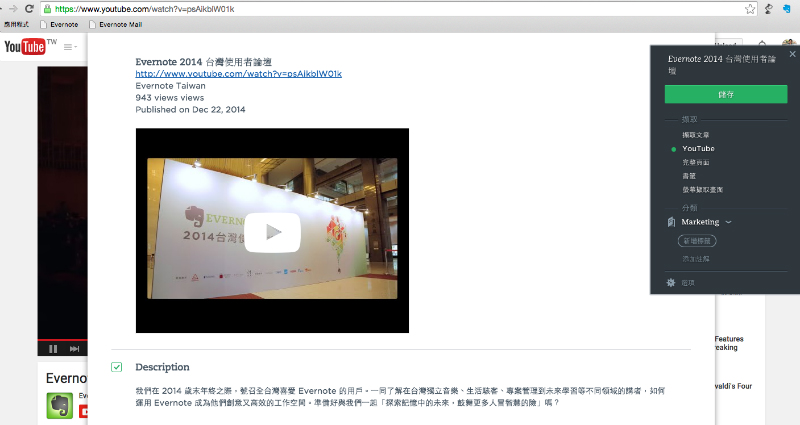Screen dimensions: 800x425
Task: Click the Published on Dec 22, 2014 text
Action: pos(190,110)
